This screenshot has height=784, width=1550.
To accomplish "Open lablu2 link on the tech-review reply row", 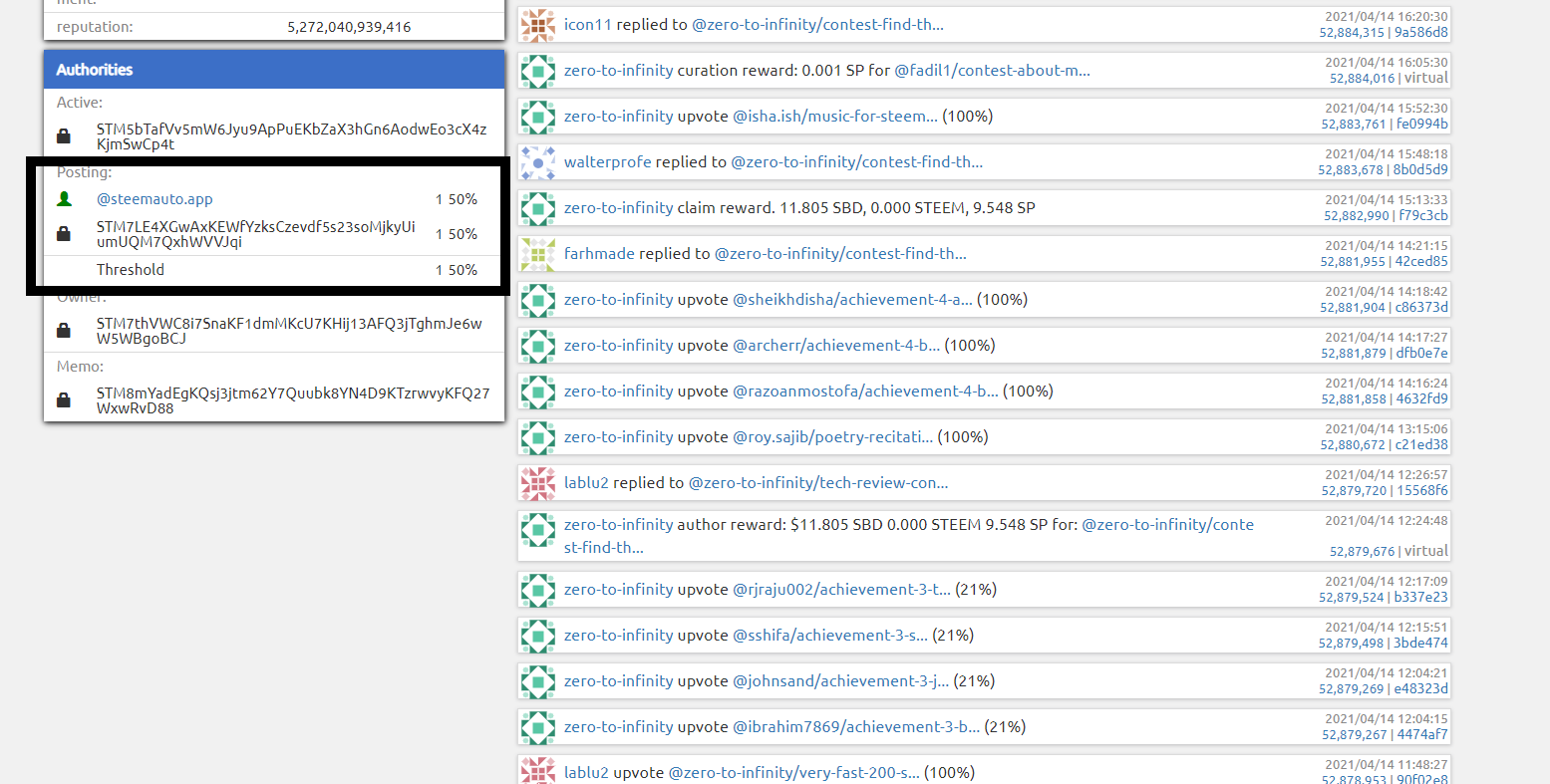I will pos(586,483).
